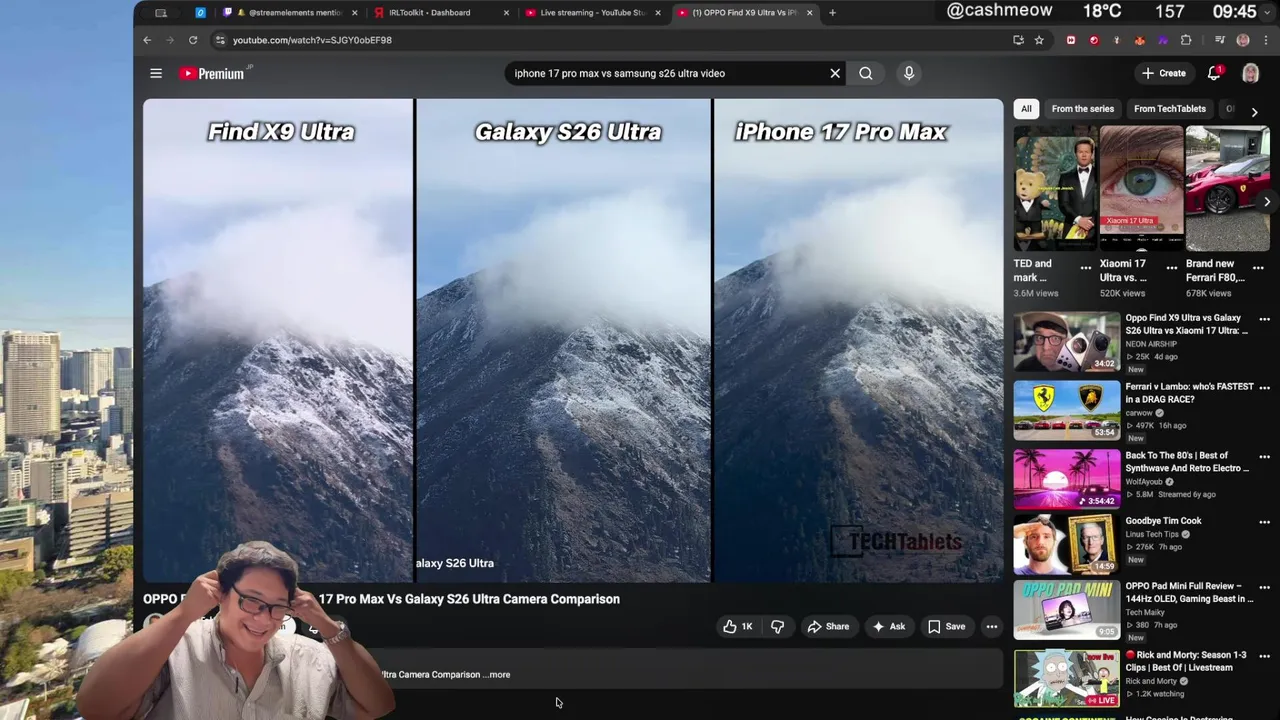1280x720 pixels.
Task: Open Goodbye Tim Cook video
Action: pyautogui.click(x=1163, y=521)
